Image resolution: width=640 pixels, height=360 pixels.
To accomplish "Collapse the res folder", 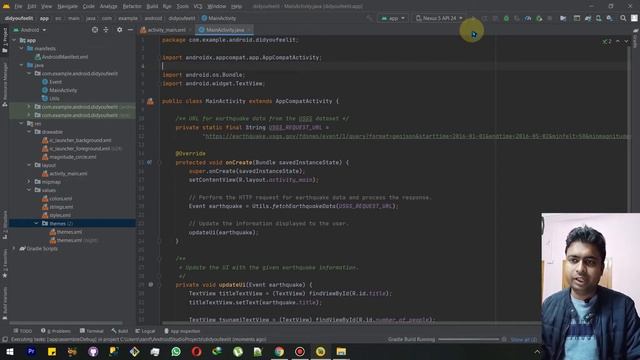I will tap(22, 123).
